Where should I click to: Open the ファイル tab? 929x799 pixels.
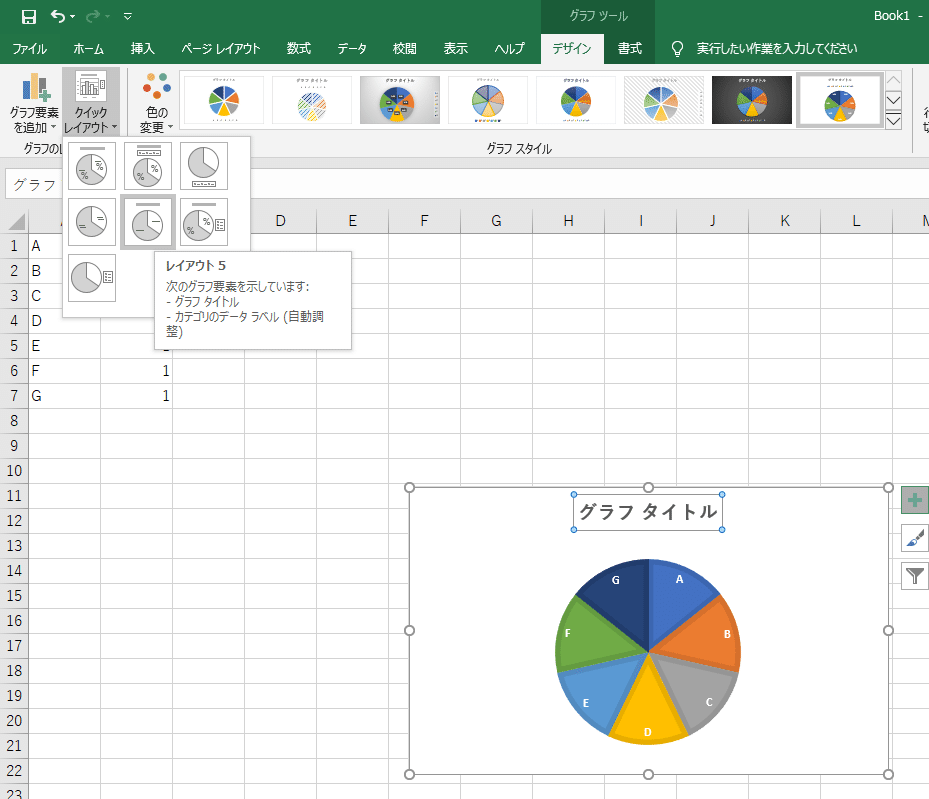(x=29, y=49)
